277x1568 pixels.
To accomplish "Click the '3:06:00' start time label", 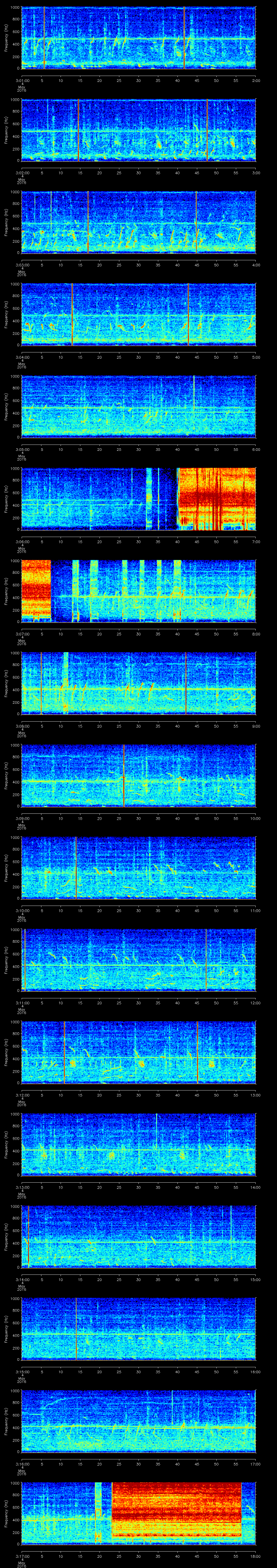I will pyautogui.click(x=22, y=542).
